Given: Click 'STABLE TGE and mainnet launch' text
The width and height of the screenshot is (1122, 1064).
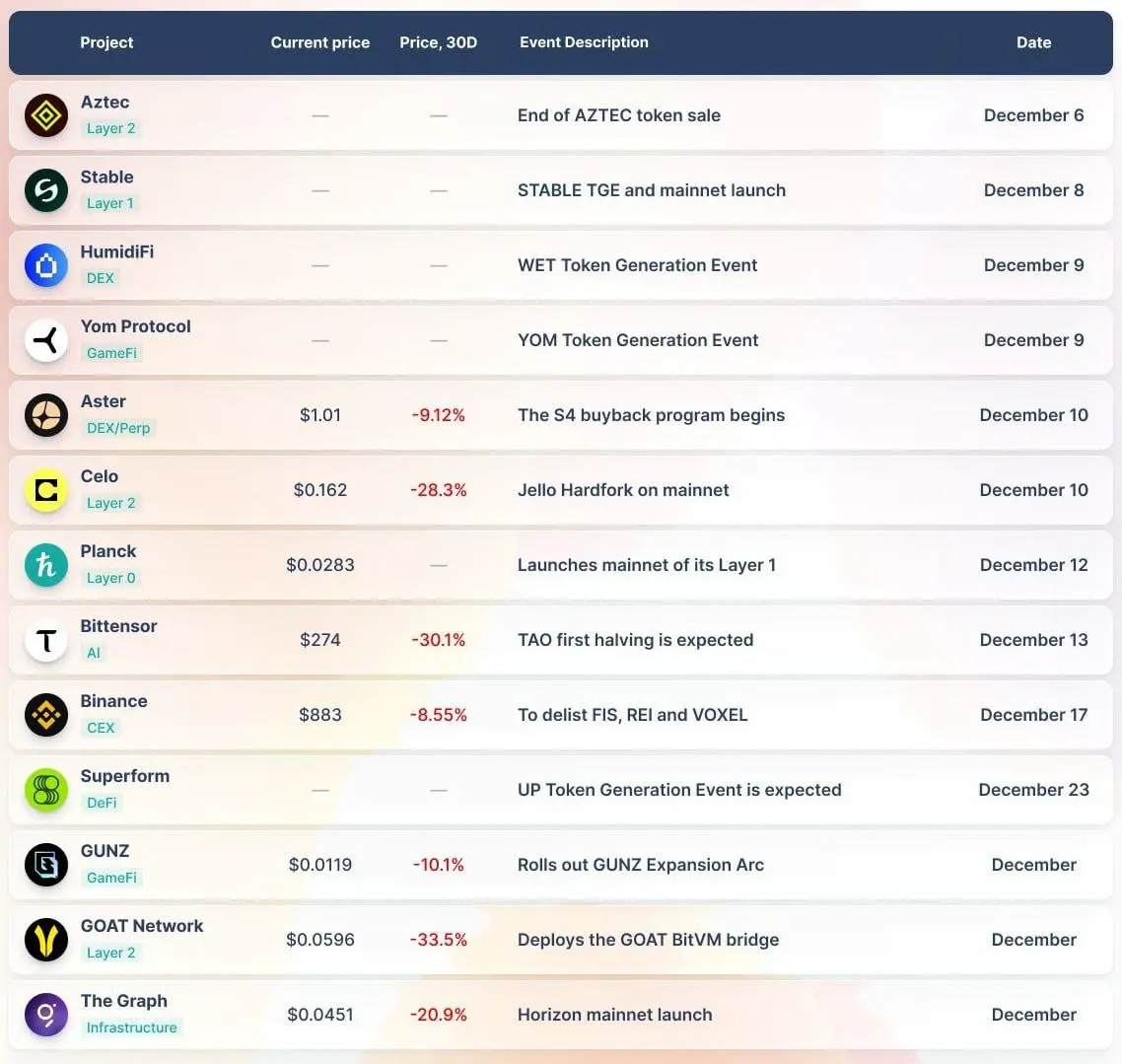Looking at the screenshot, I should click(651, 190).
